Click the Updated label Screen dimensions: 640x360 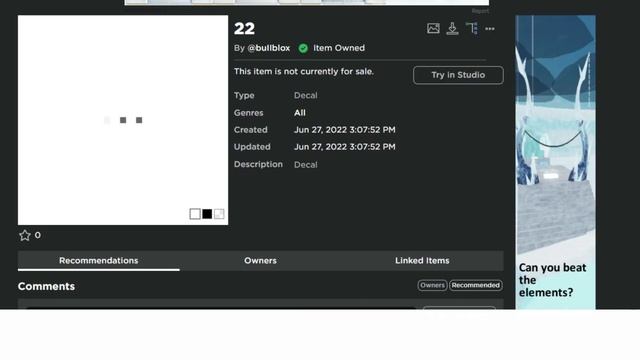coord(252,147)
